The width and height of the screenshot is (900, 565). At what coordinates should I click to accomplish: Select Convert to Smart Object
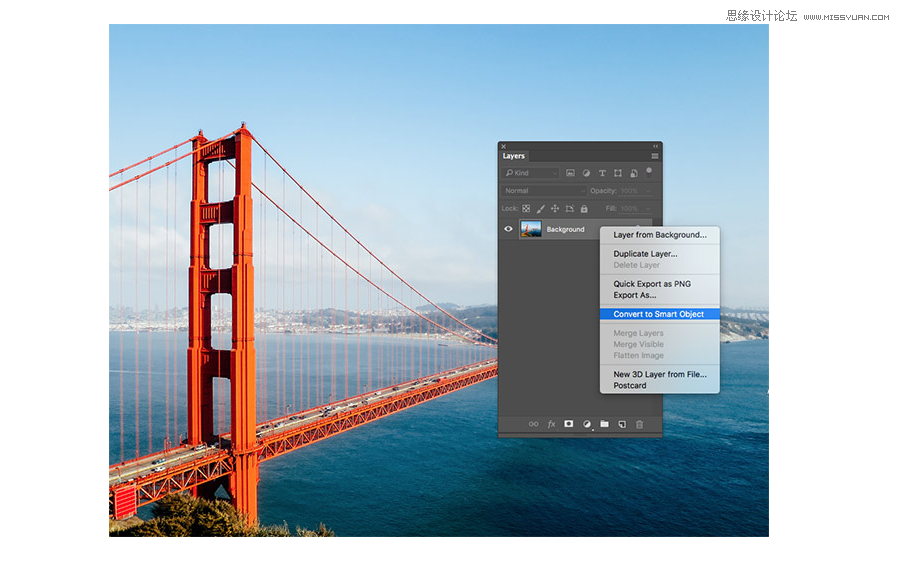[660, 314]
